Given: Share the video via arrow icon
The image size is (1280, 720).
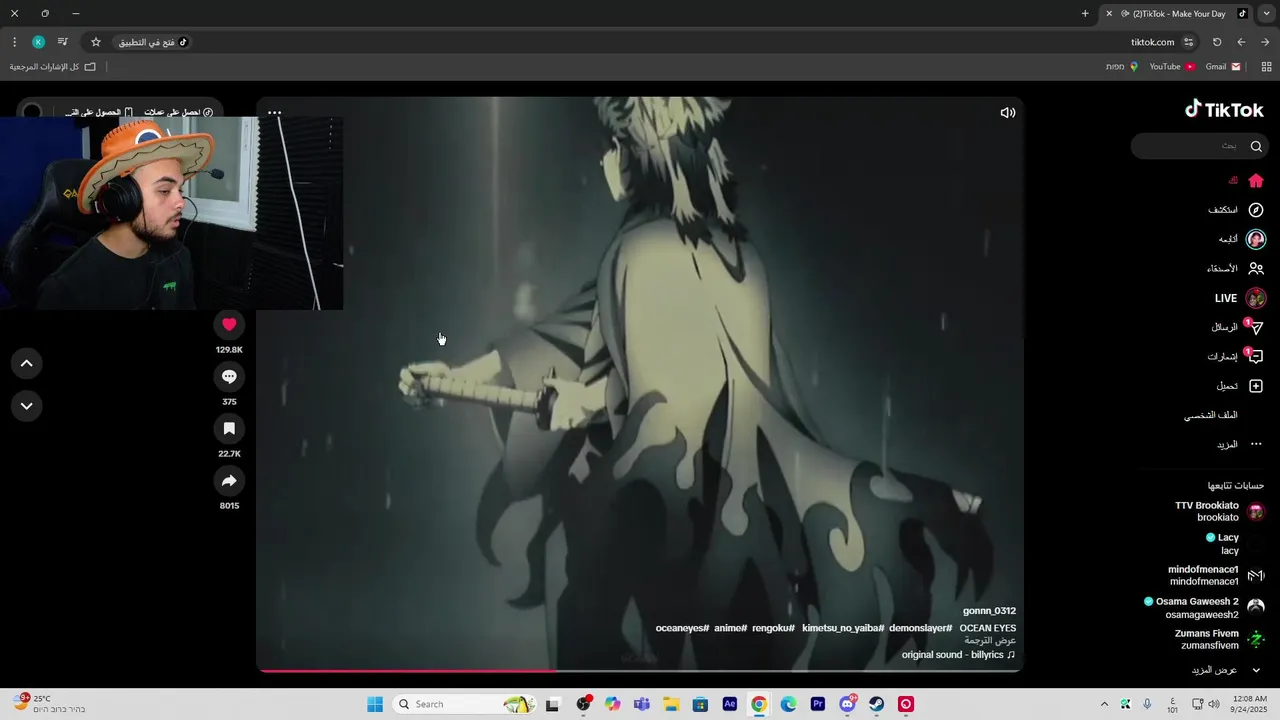Looking at the screenshot, I should pos(229,481).
